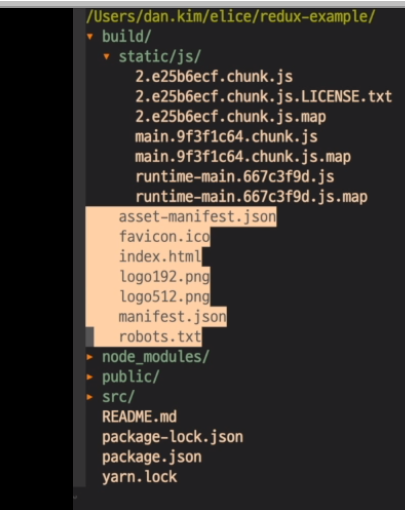Select the root path /Users/dan.kim/elice/redux-example/

(x=231, y=16)
